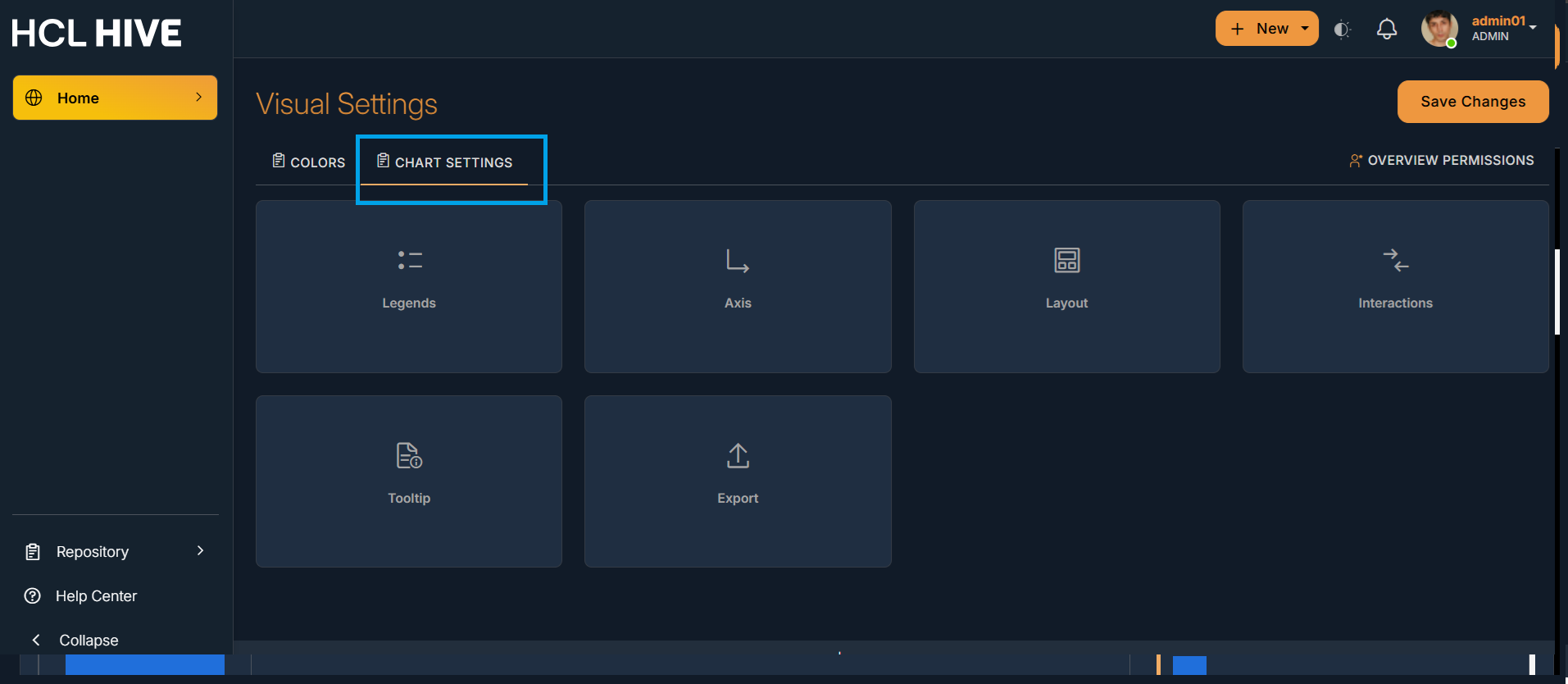Click the Save Changes button
The height and width of the screenshot is (684, 1568).
pos(1472,102)
